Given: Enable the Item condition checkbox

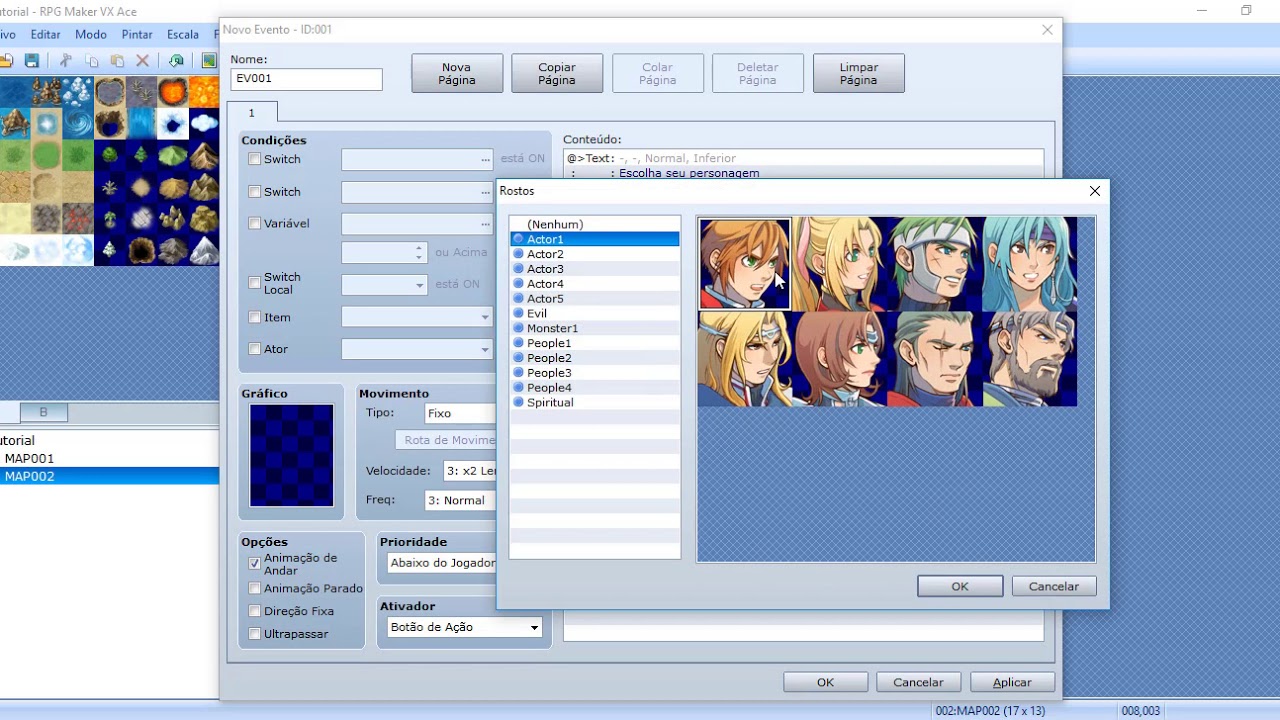Looking at the screenshot, I should click(x=255, y=318).
